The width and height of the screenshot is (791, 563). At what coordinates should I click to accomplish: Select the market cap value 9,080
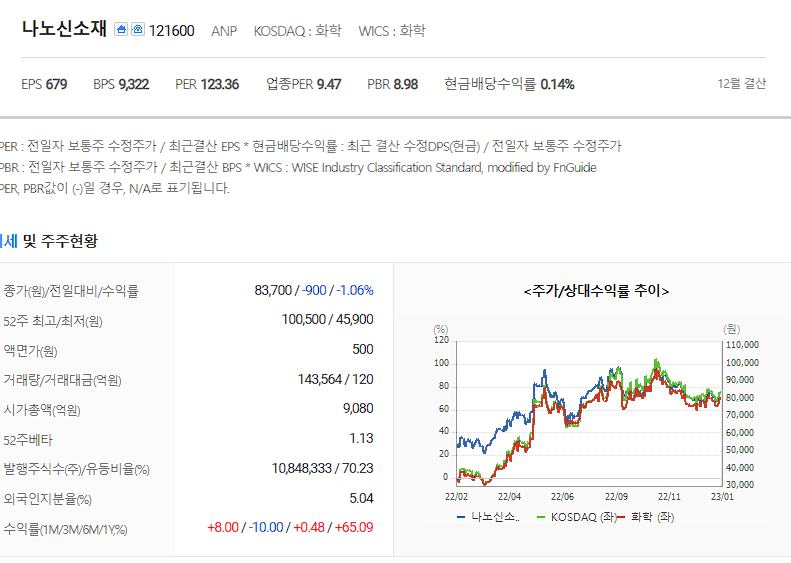click(358, 409)
